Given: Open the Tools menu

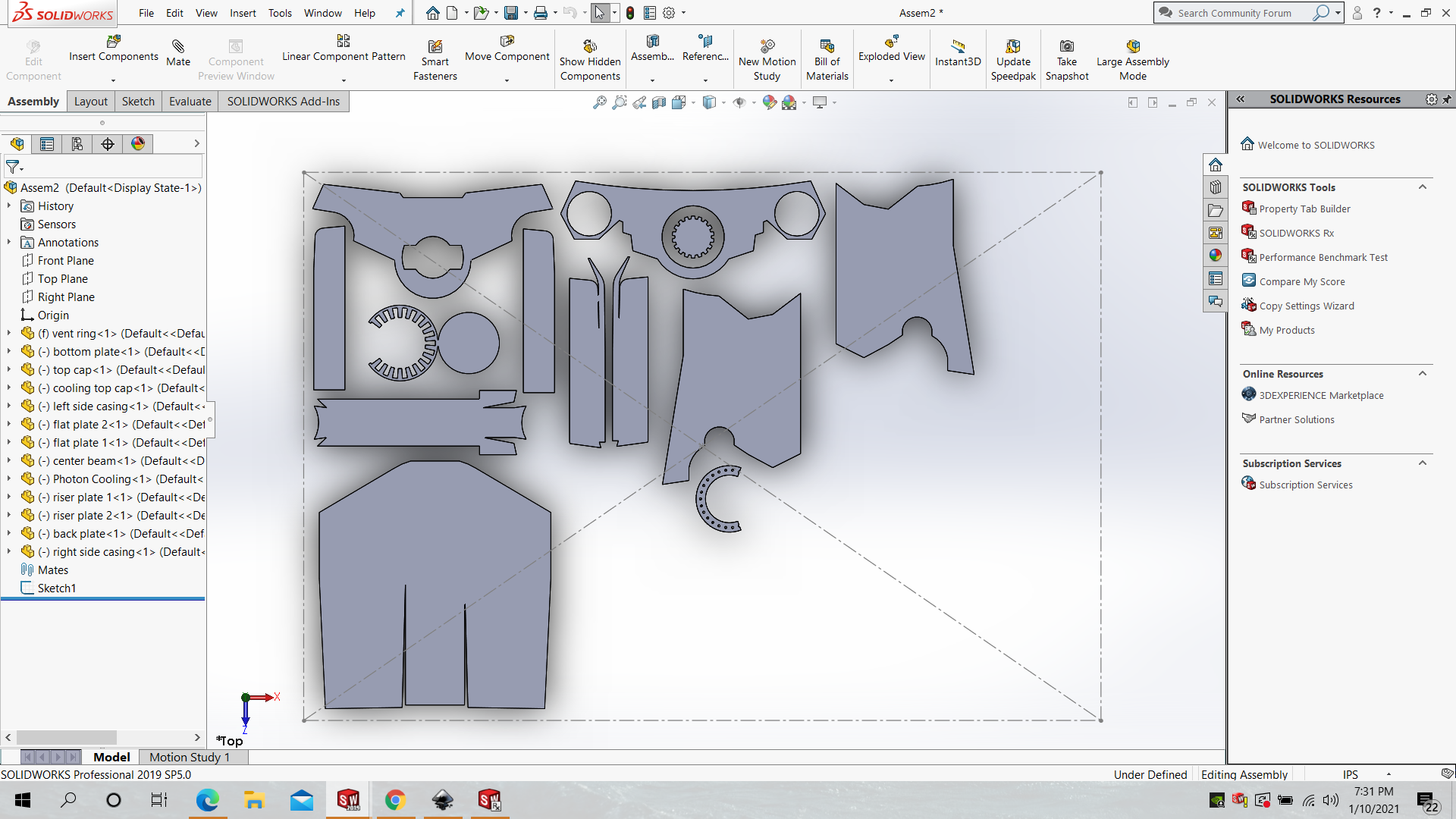Looking at the screenshot, I should pyautogui.click(x=280, y=13).
